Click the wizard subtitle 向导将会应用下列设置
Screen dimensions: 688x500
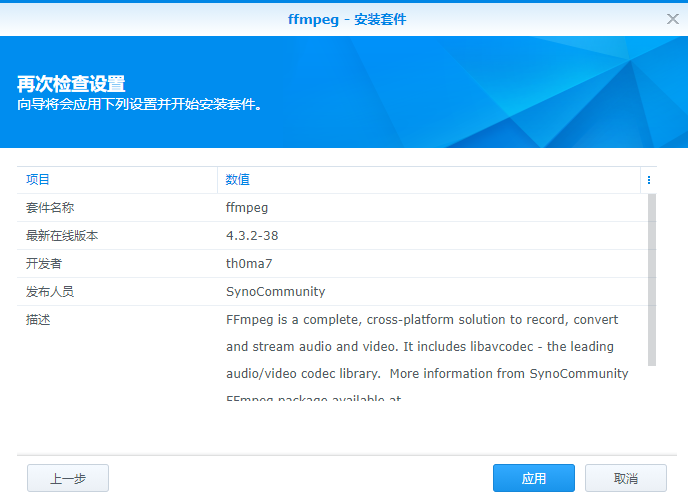pyautogui.click(x=140, y=104)
